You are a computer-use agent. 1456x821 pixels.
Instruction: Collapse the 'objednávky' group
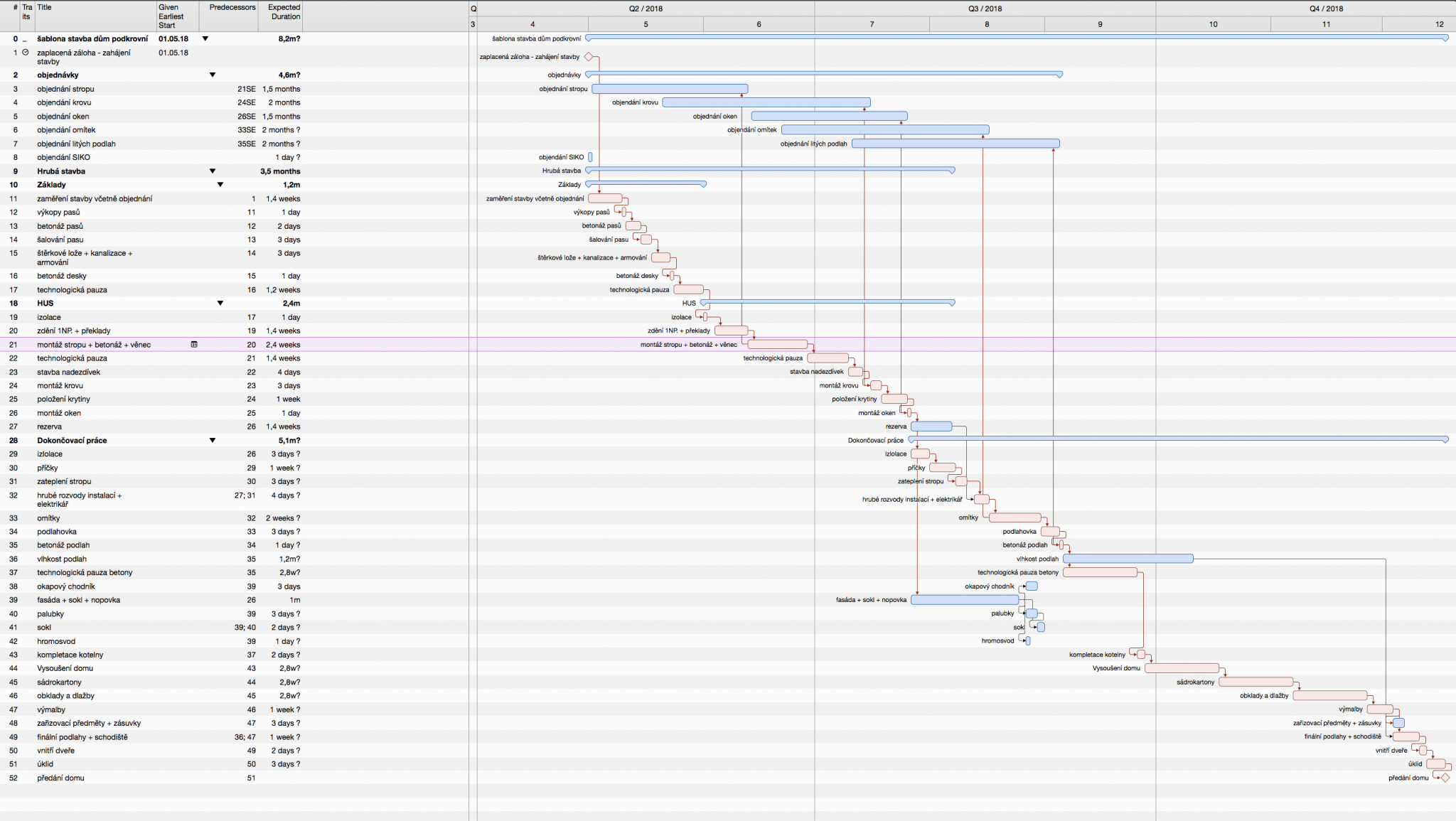[213, 75]
